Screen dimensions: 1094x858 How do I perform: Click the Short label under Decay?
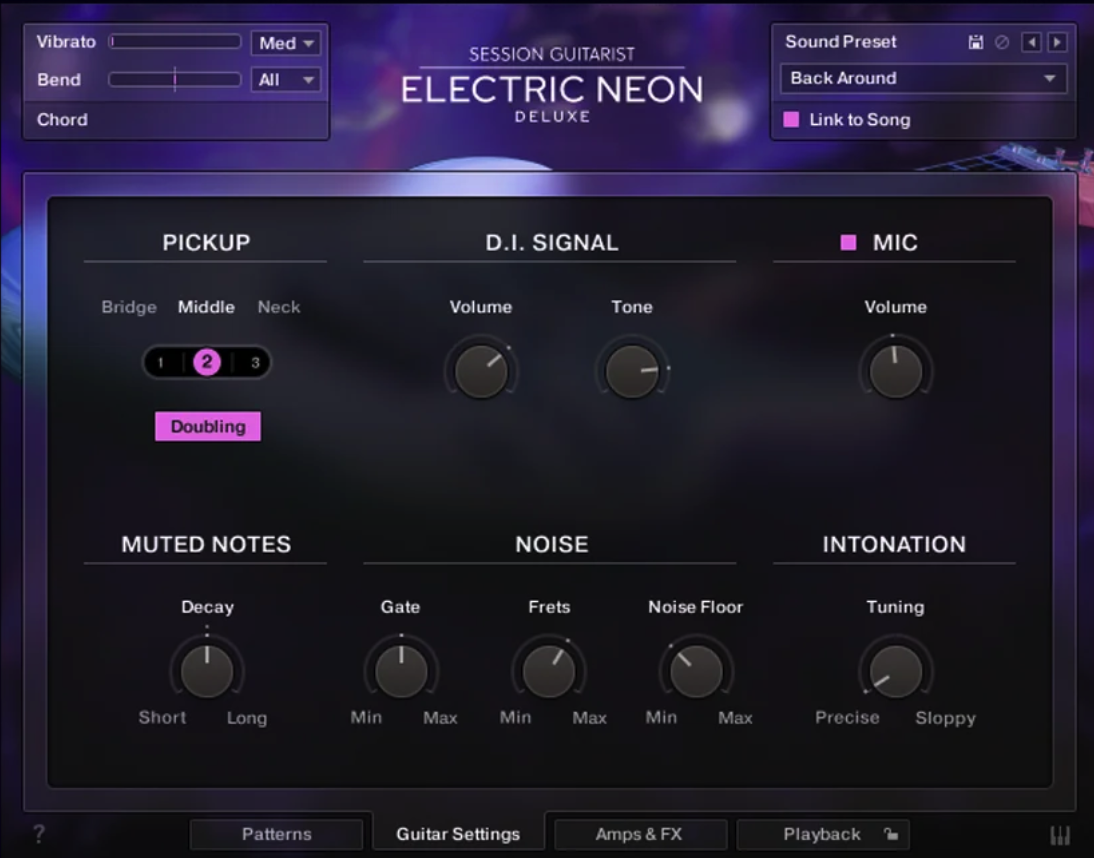coord(163,718)
